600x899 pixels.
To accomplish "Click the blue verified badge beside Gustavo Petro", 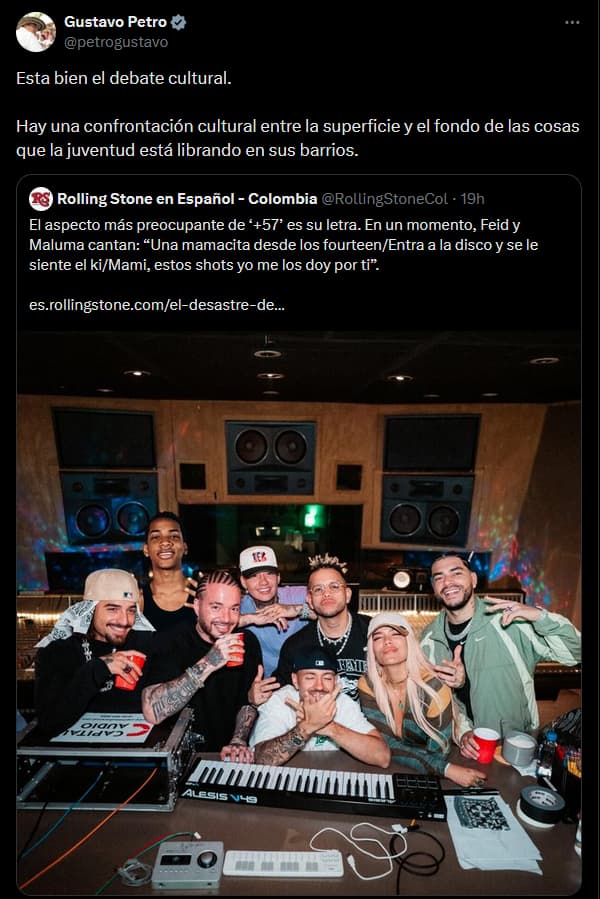I will (x=179, y=22).
